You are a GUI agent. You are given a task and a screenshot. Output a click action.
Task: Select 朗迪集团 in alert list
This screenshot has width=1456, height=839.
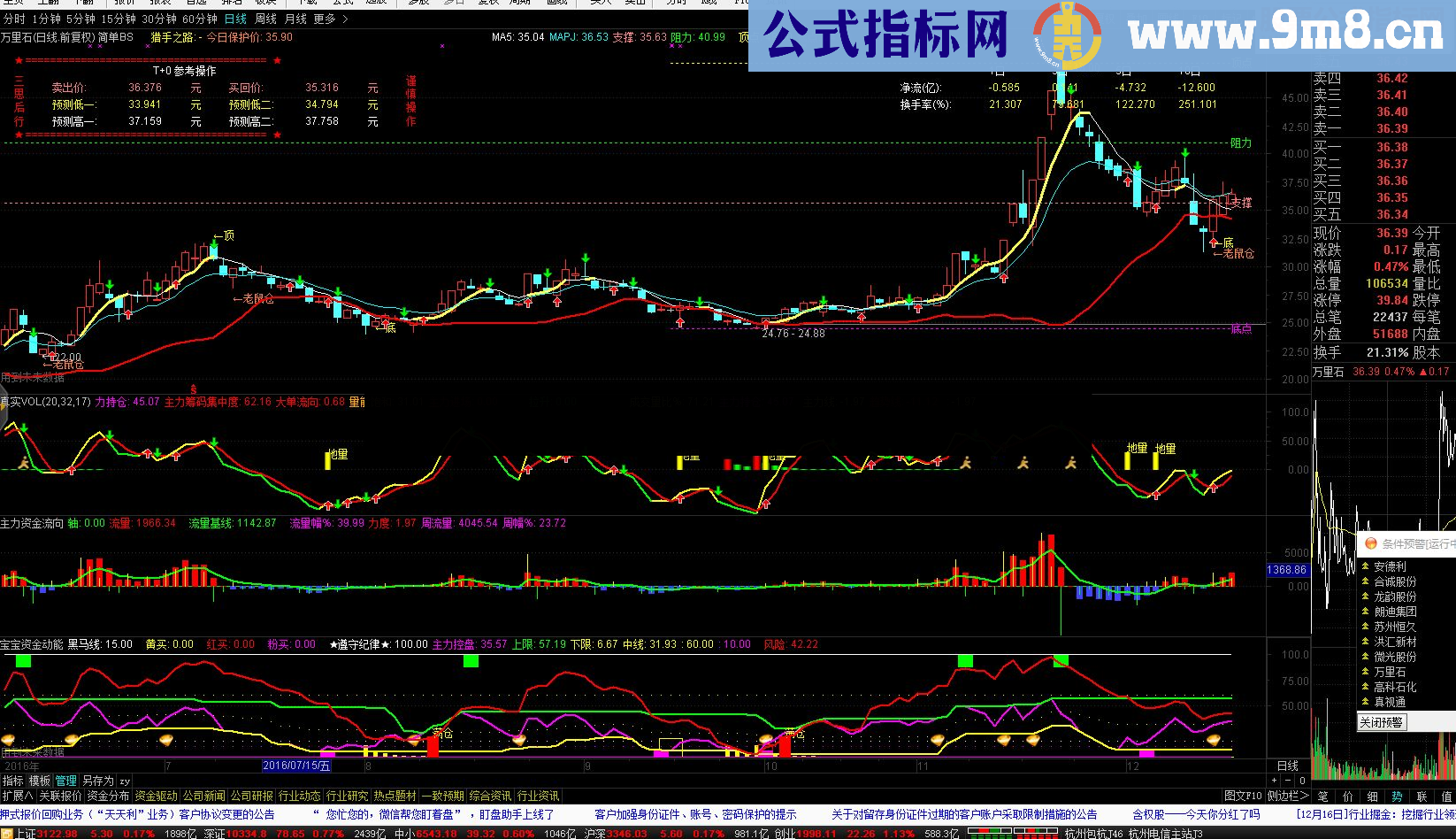(1394, 612)
